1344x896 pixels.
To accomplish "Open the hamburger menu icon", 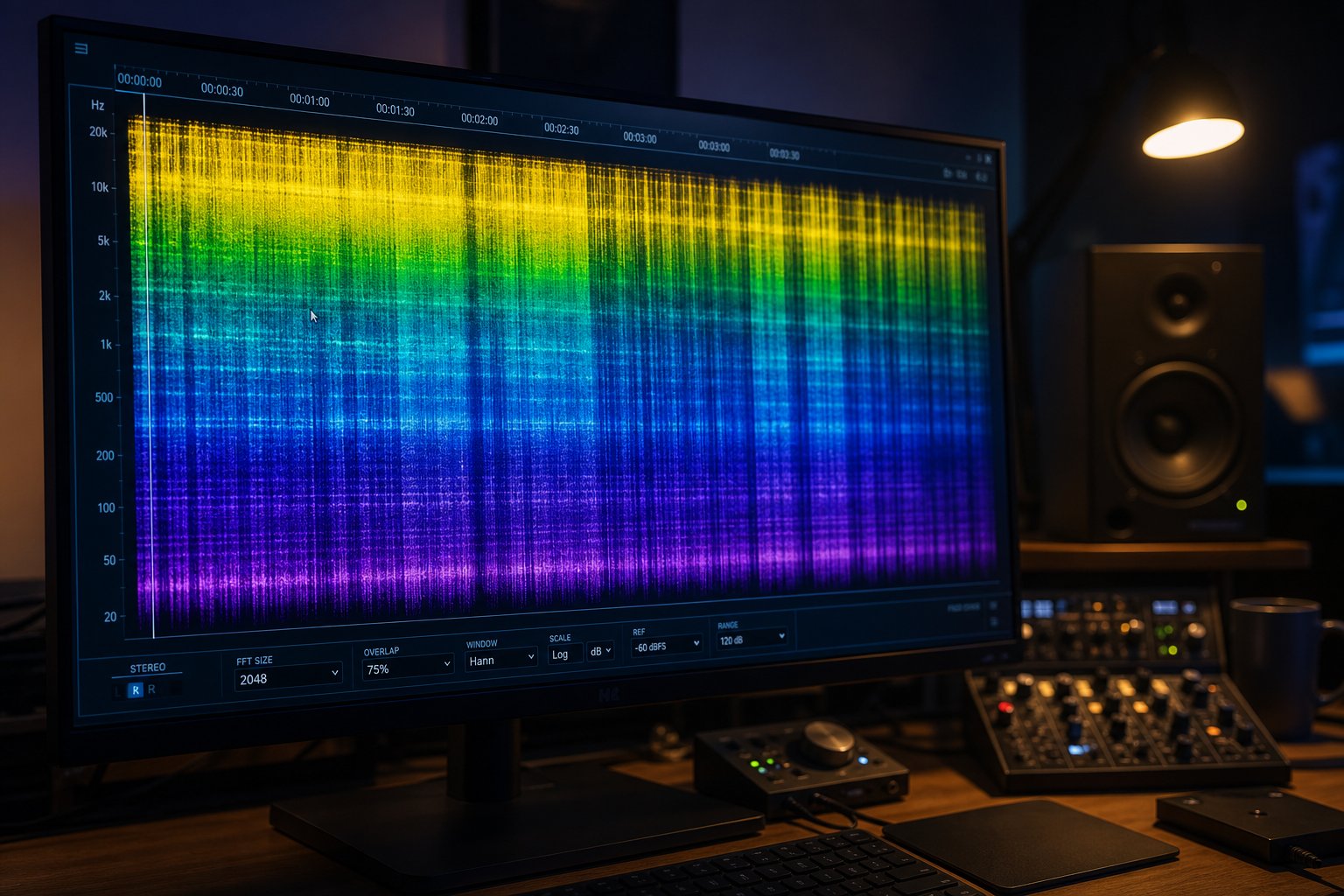I will pyautogui.click(x=81, y=49).
